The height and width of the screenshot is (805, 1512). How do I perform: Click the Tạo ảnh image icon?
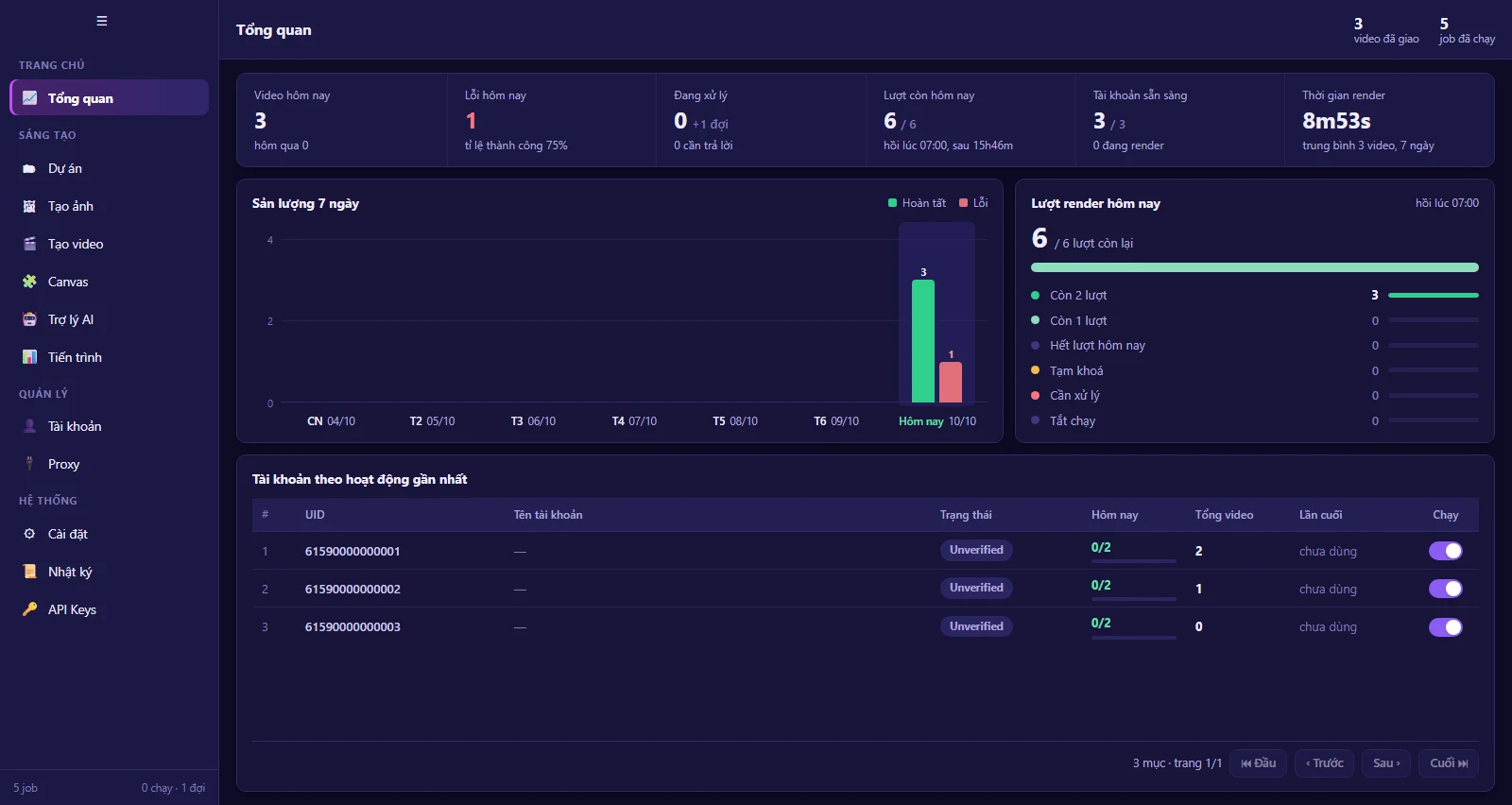click(29, 207)
